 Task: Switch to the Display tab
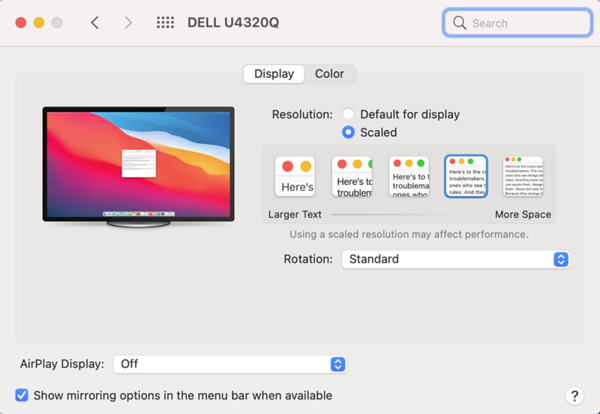274,74
